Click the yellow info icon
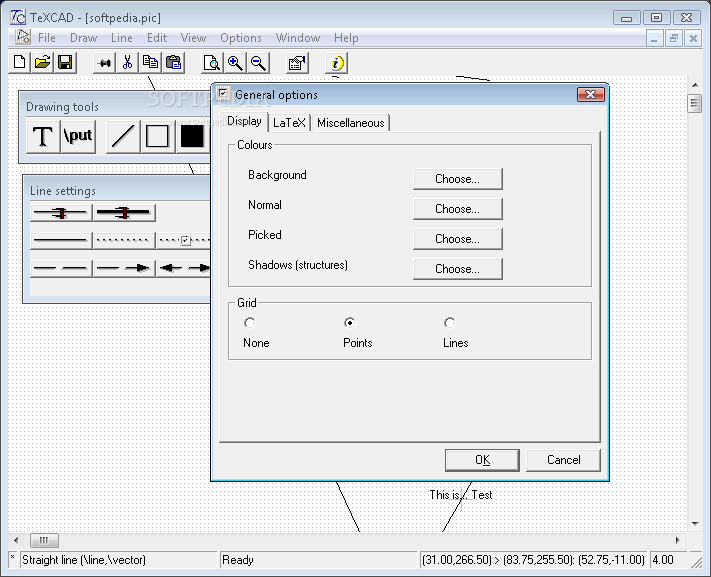The width and height of the screenshot is (711, 577). coord(336,63)
